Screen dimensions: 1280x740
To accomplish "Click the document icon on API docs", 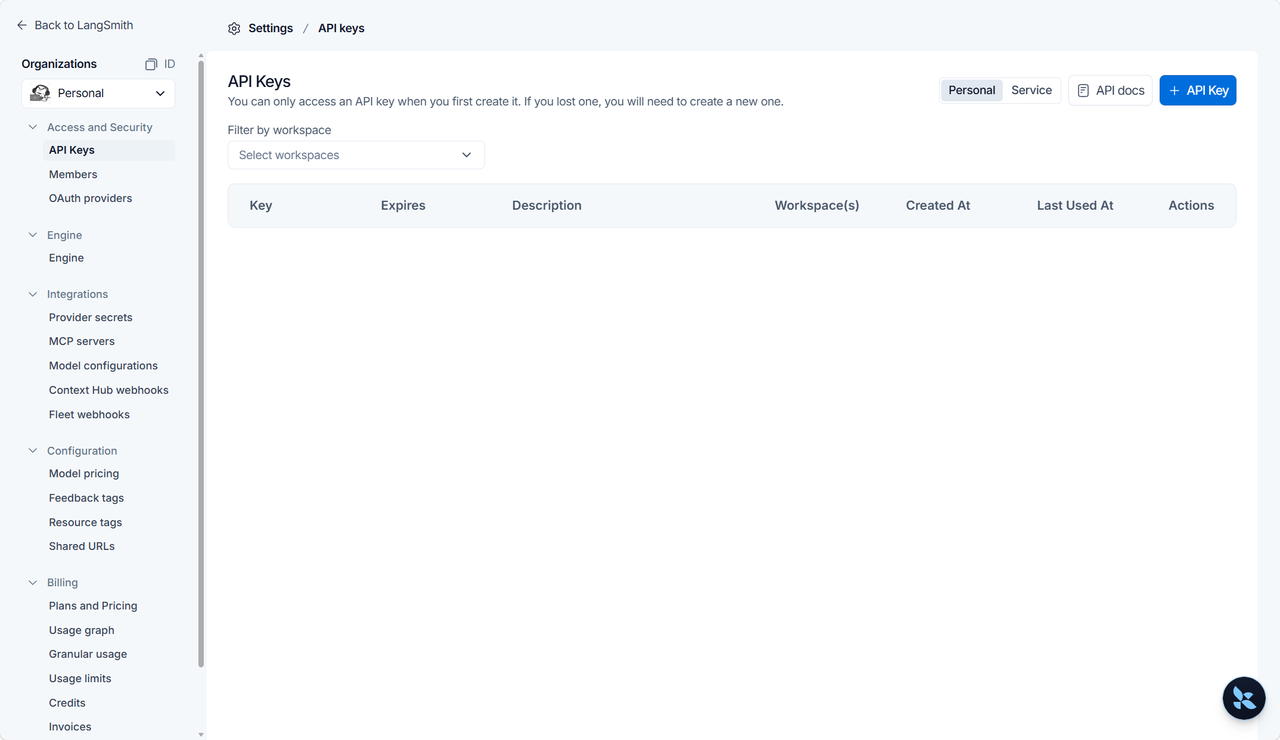I will point(1083,90).
